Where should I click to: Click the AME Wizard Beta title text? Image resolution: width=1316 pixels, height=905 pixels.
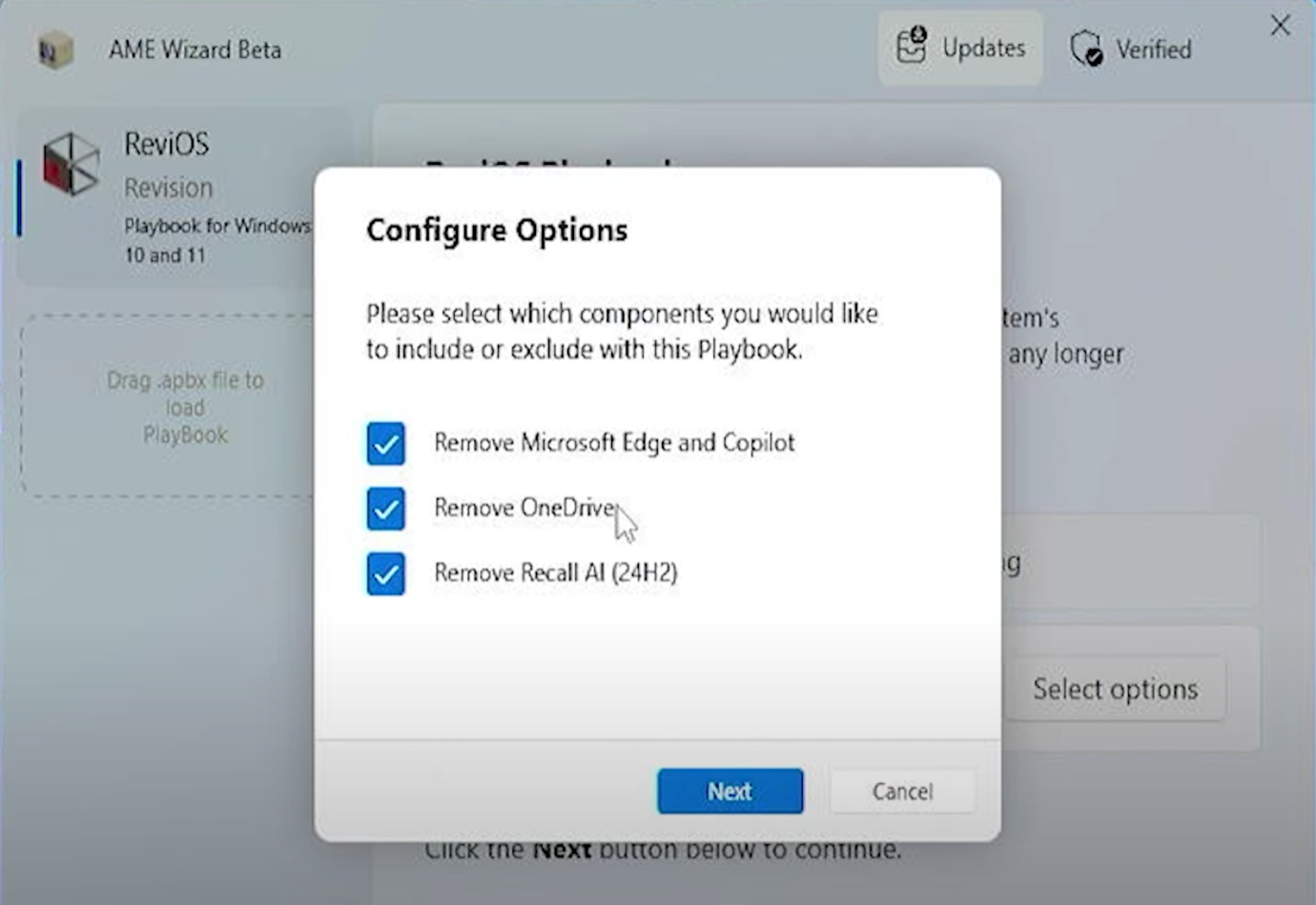[x=195, y=50]
